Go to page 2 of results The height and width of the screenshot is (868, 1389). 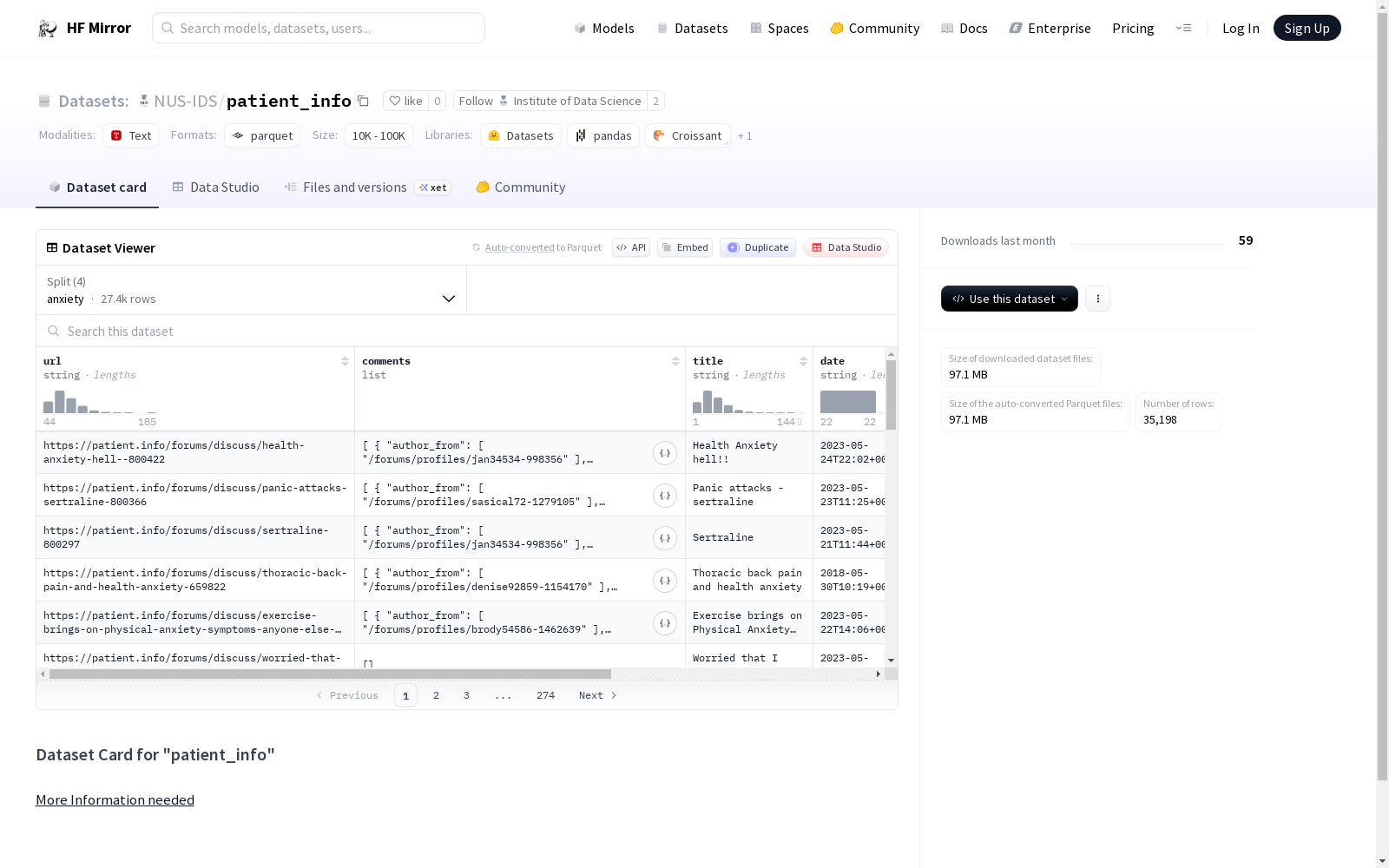tap(436, 695)
